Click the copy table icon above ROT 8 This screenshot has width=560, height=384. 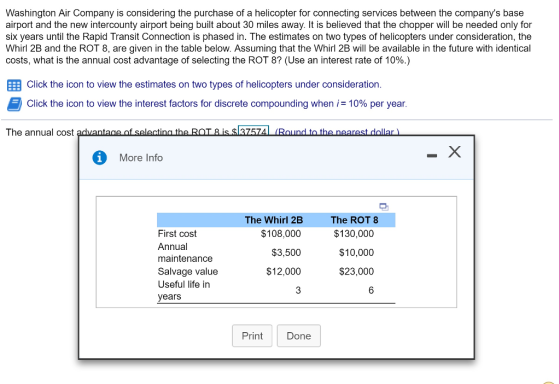(x=384, y=207)
